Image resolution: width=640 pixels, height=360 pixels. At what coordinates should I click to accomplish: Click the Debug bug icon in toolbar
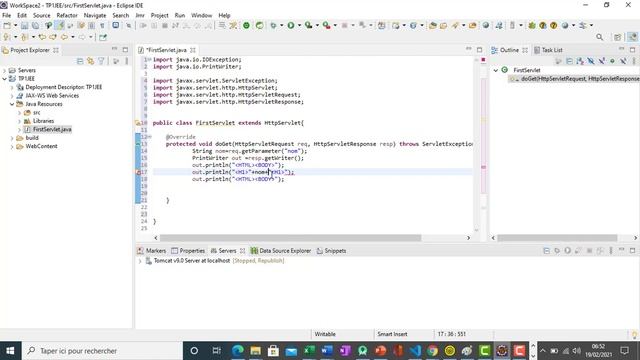click(273, 25)
